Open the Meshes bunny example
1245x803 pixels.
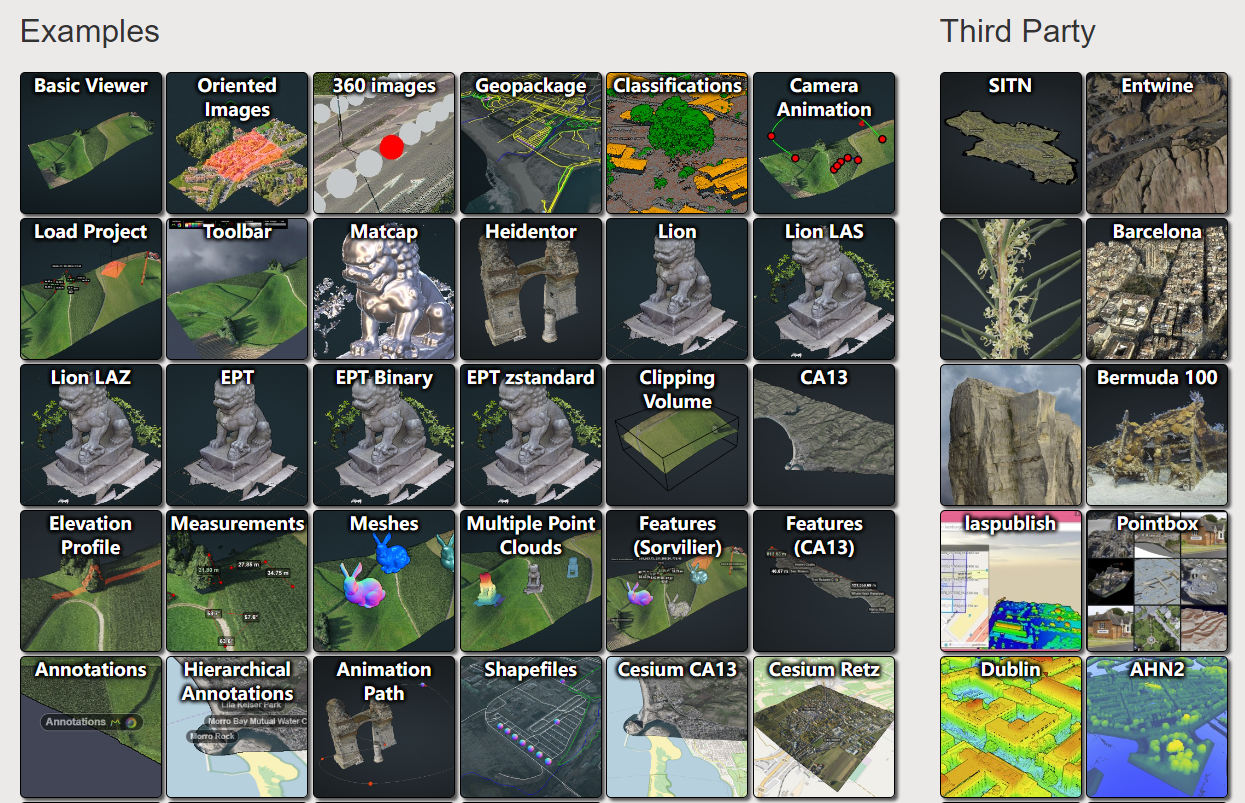coord(384,581)
